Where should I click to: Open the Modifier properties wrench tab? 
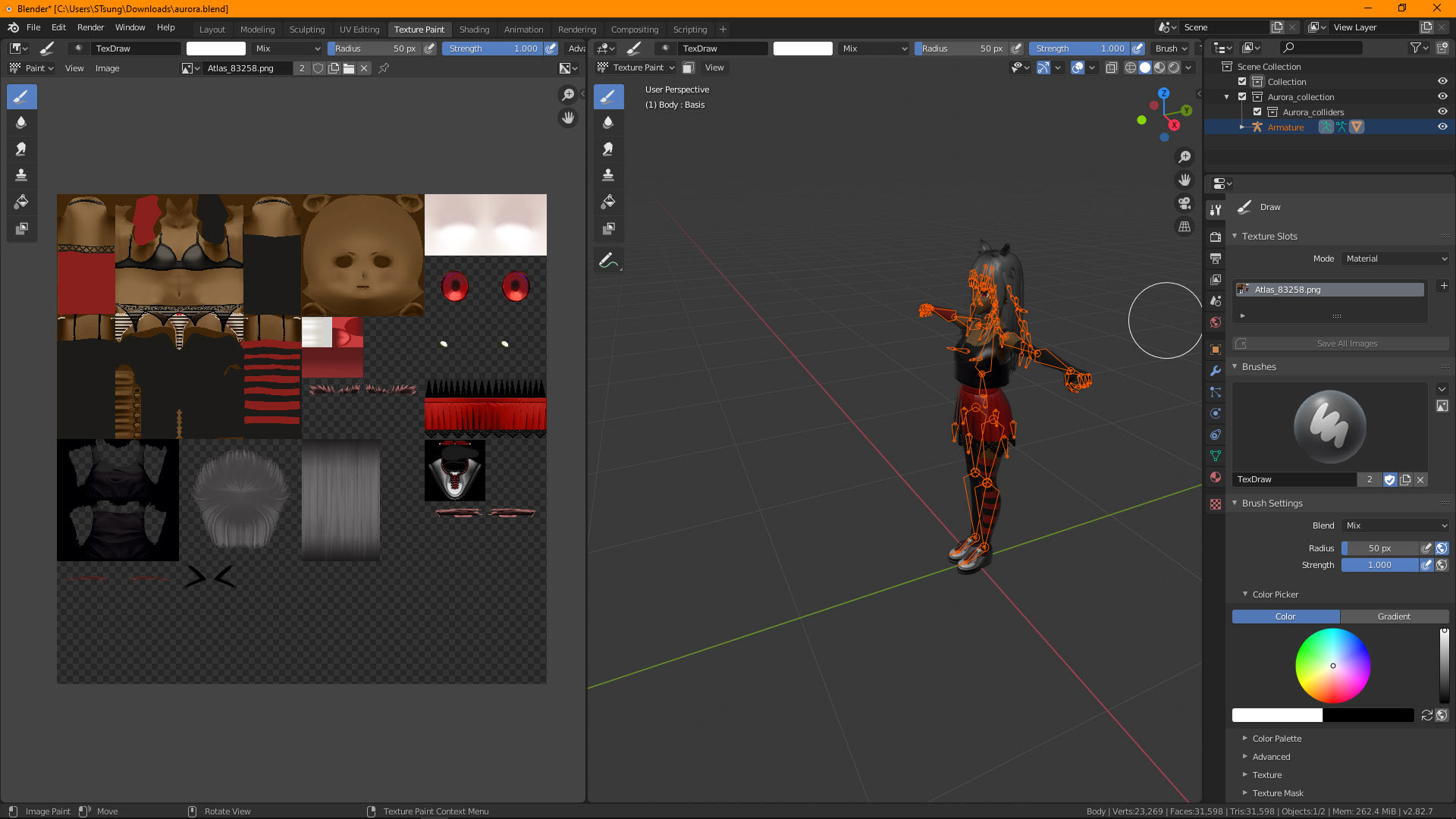[x=1216, y=371]
